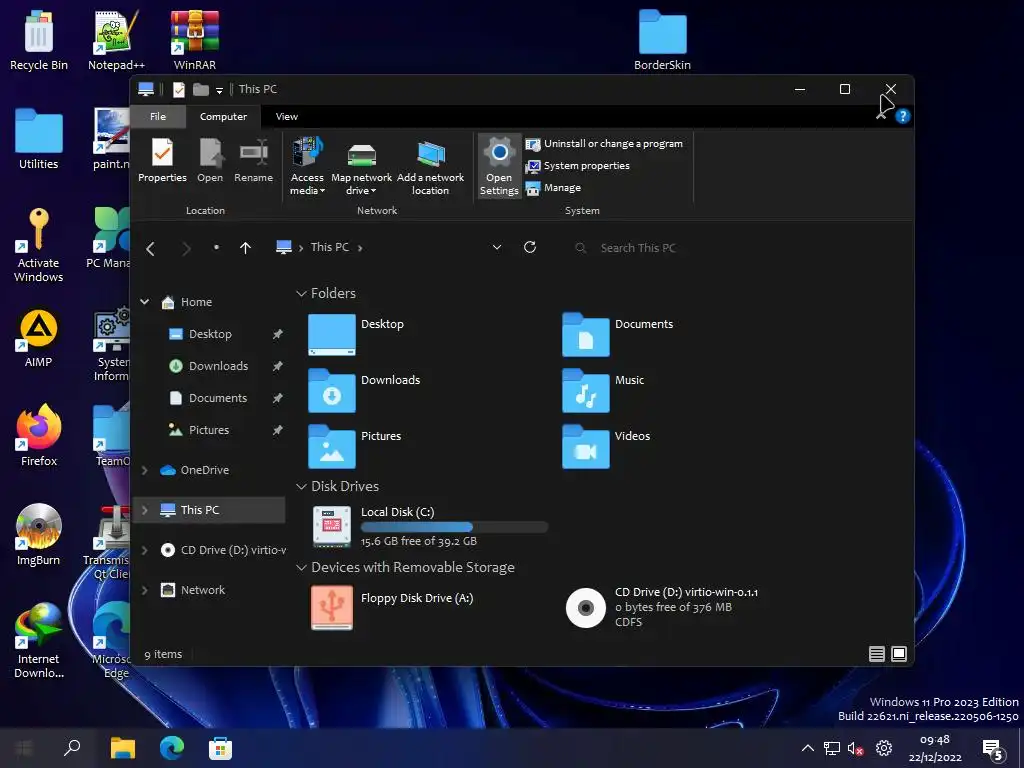Click This PC in the address breadcrumb

click(x=330, y=247)
